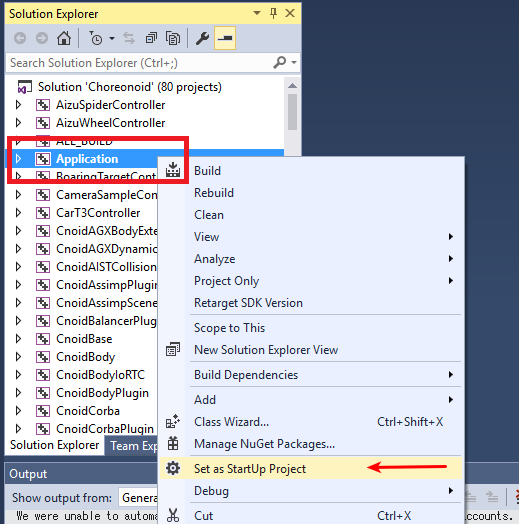Click the Build icon in context menu

point(173,170)
